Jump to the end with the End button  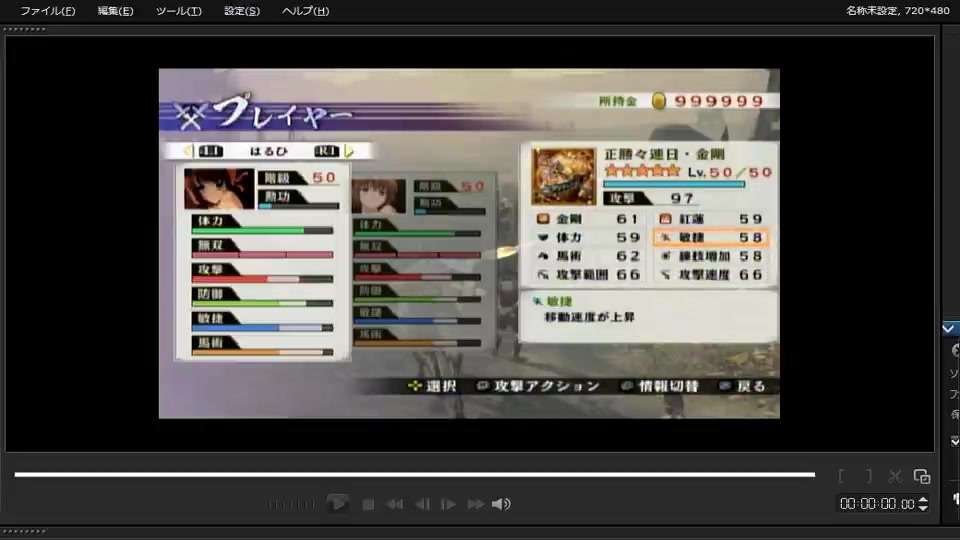click(x=476, y=504)
